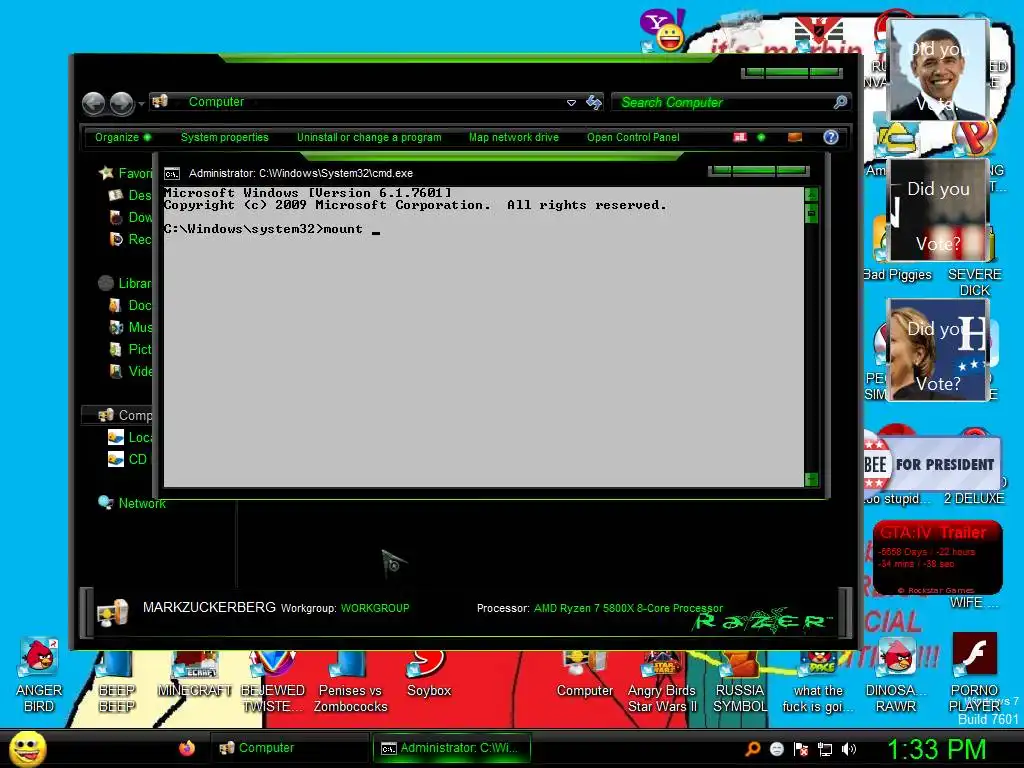Click the FOR PRESIDENT banner gadget
This screenshot has height=768, width=1024.
pyautogui.click(x=933, y=464)
